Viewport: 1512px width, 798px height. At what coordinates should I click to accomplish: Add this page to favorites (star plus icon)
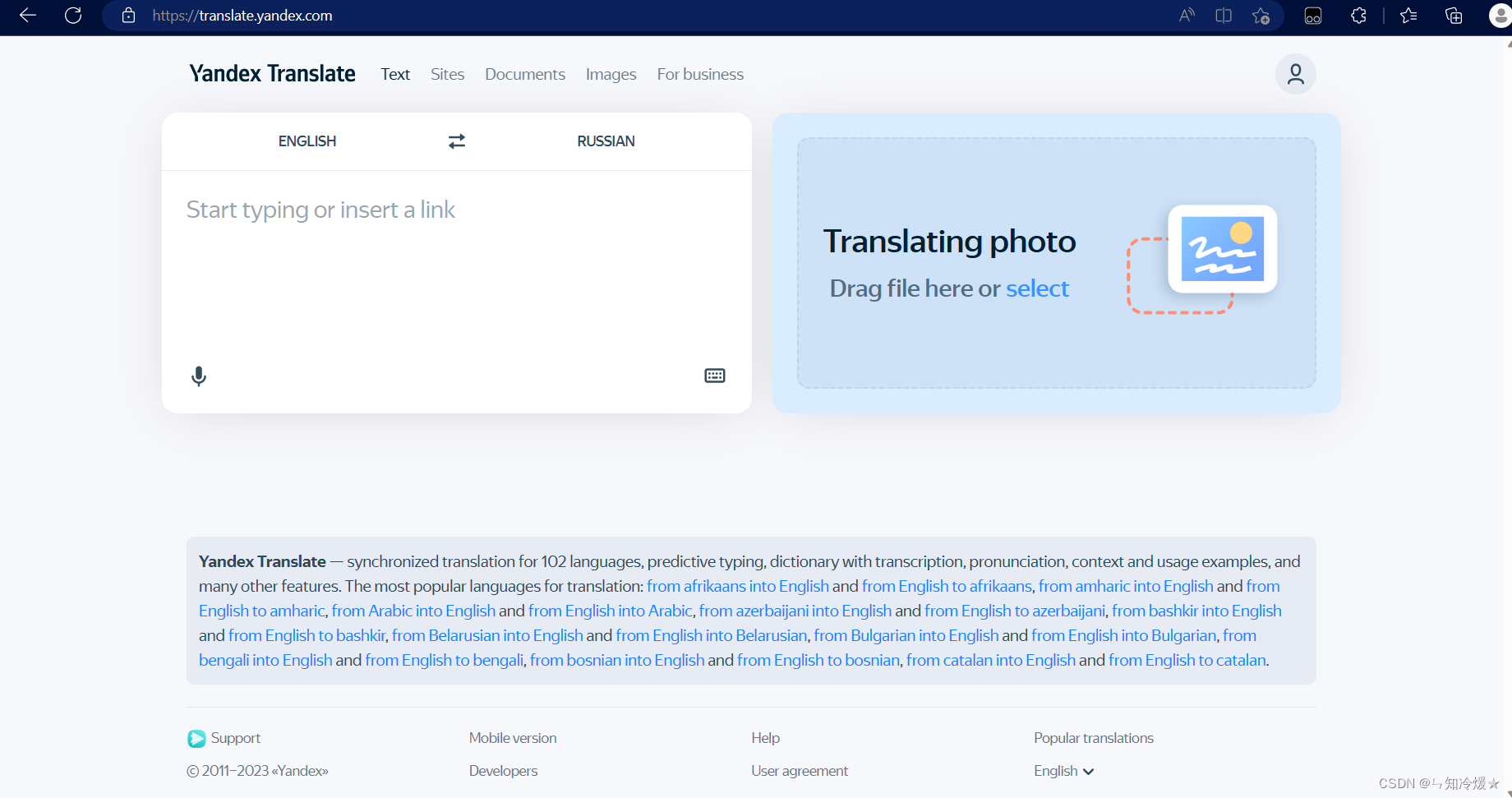[x=1261, y=16]
